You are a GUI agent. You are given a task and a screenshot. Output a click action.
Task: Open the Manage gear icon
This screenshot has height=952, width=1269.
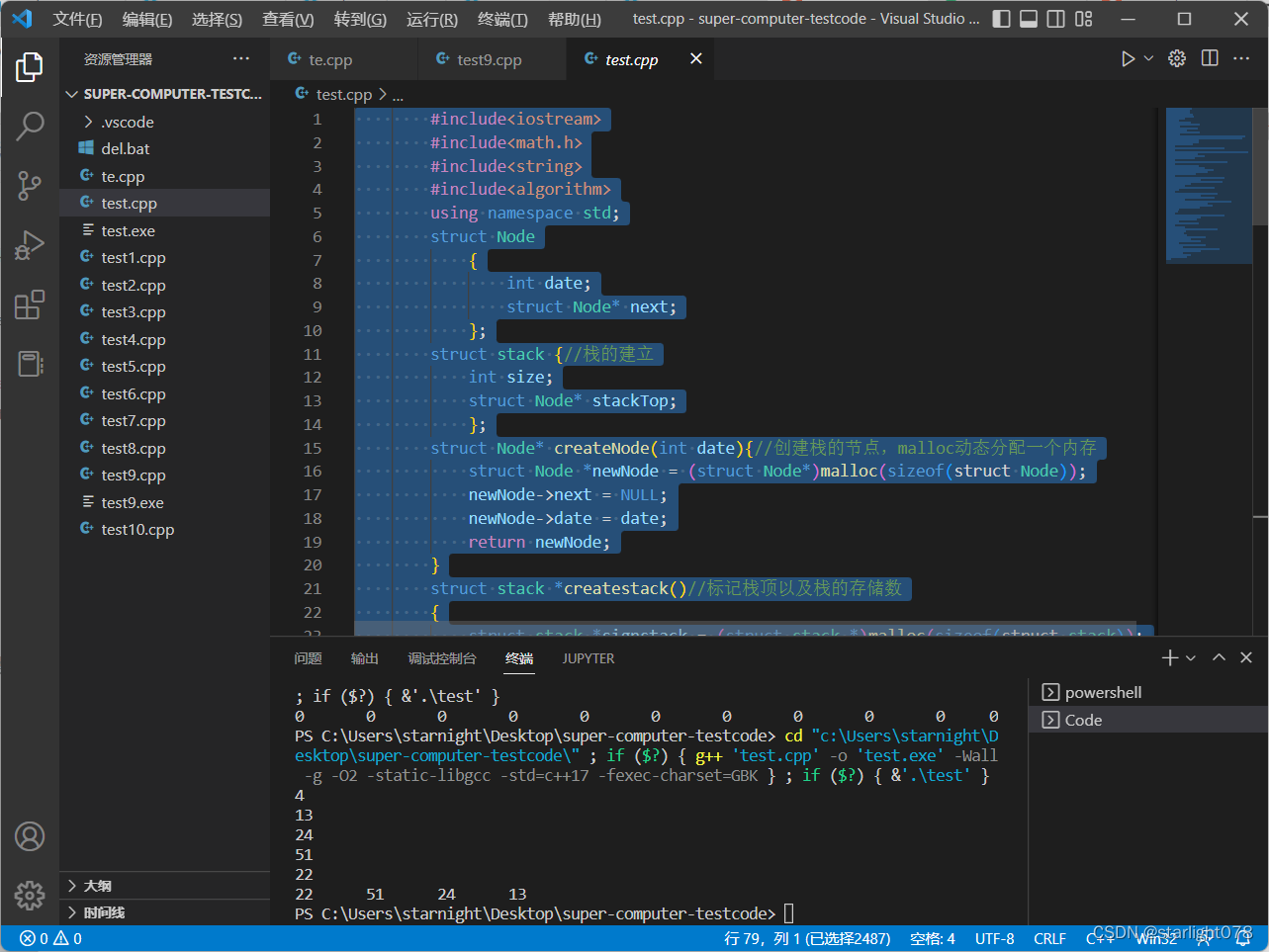coord(30,895)
